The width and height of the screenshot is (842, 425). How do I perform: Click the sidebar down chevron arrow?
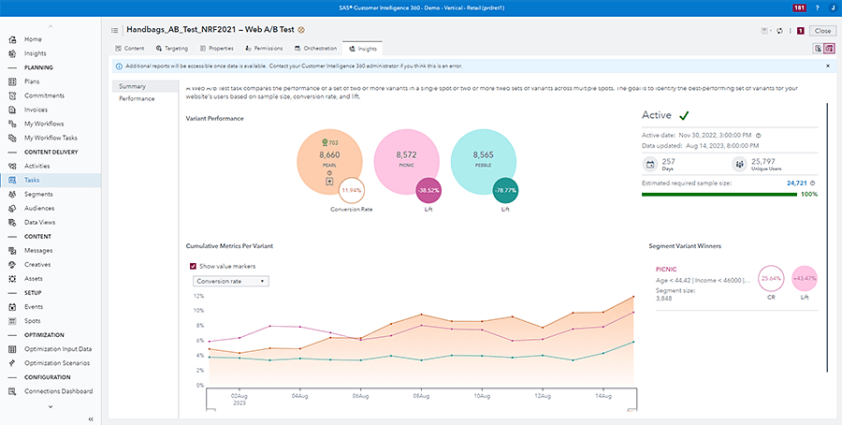(x=50, y=407)
